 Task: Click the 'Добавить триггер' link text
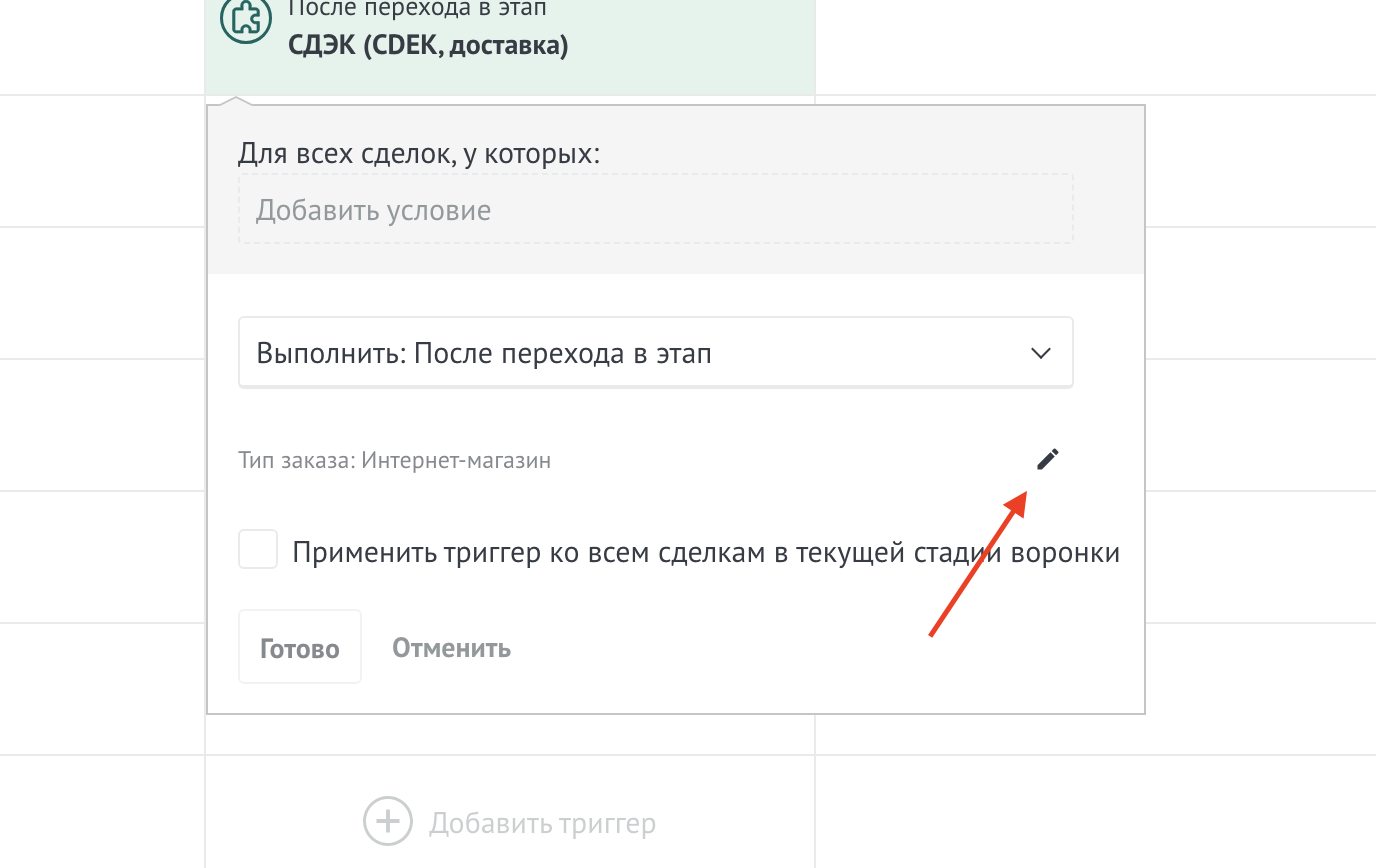point(542,823)
